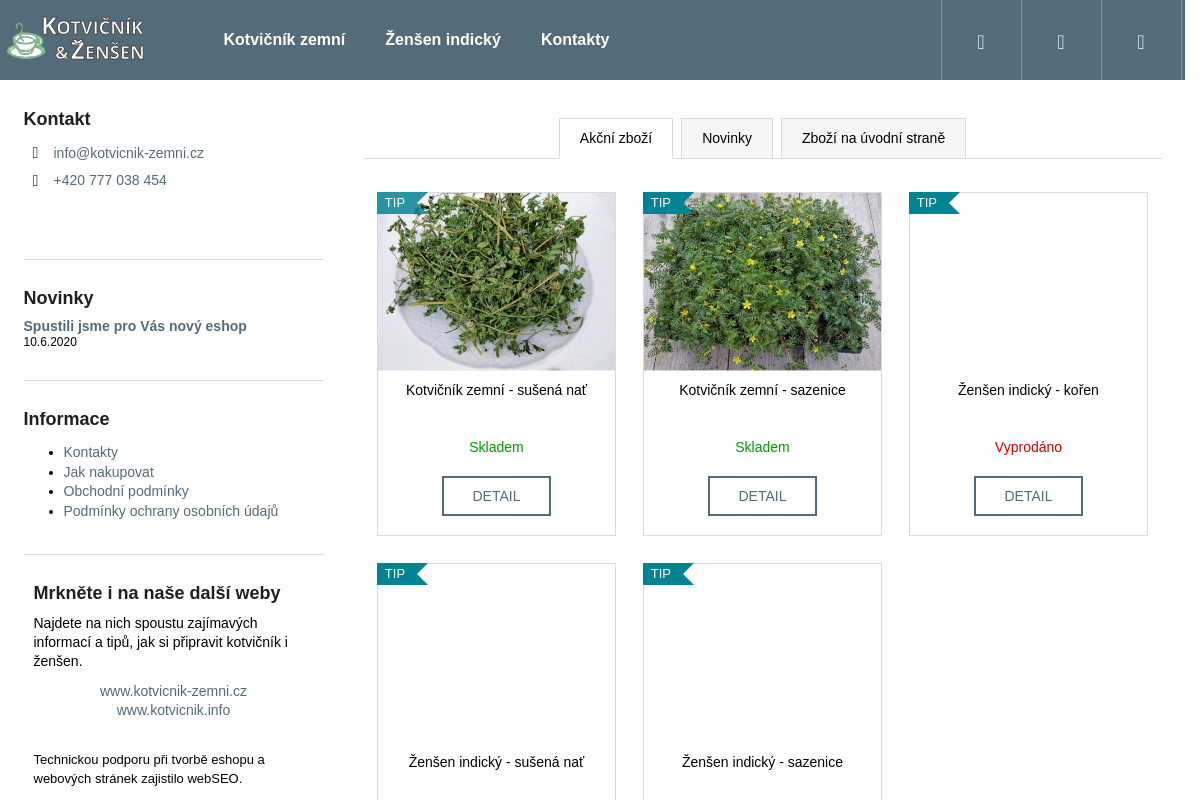Click the last header icon button
The width and height of the screenshot is (1200, 800).
1141,40
